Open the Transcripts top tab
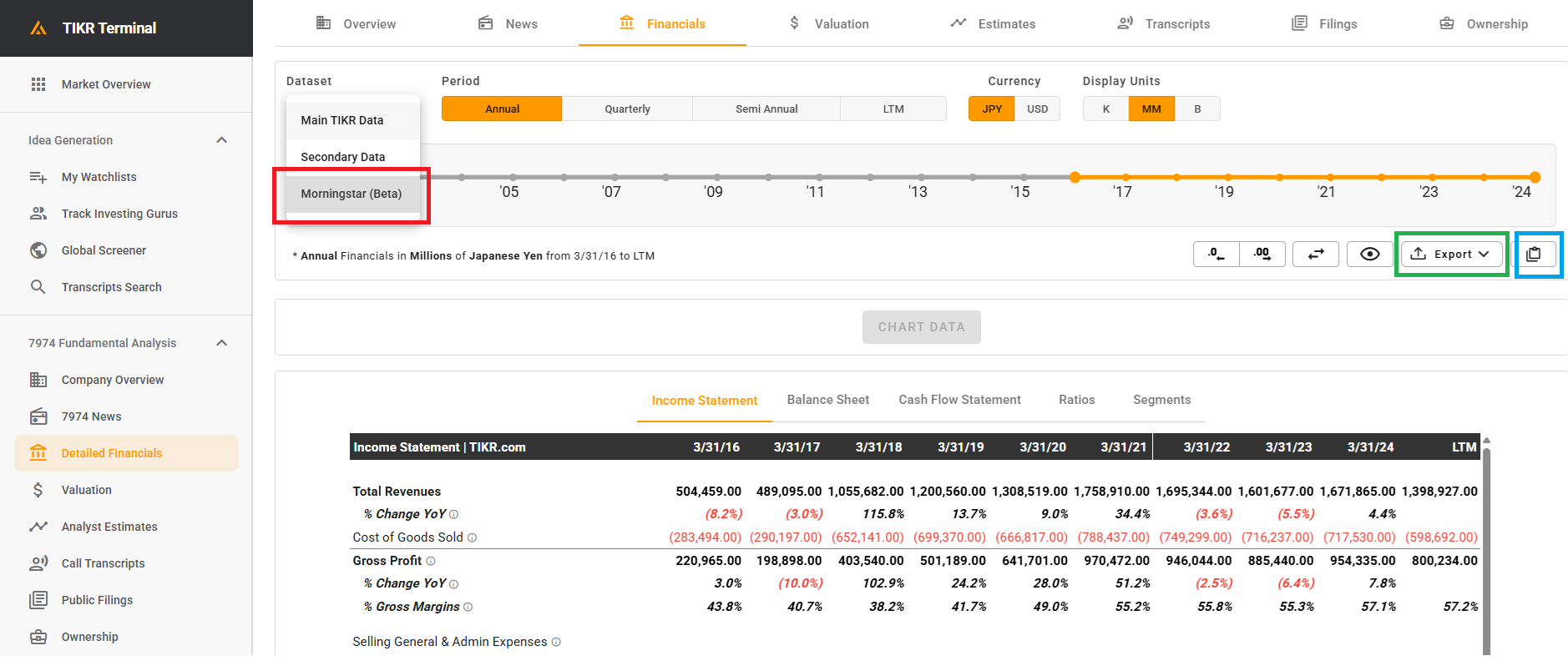The width and height of the screenshot is (1568, 671). point(1164,24)
